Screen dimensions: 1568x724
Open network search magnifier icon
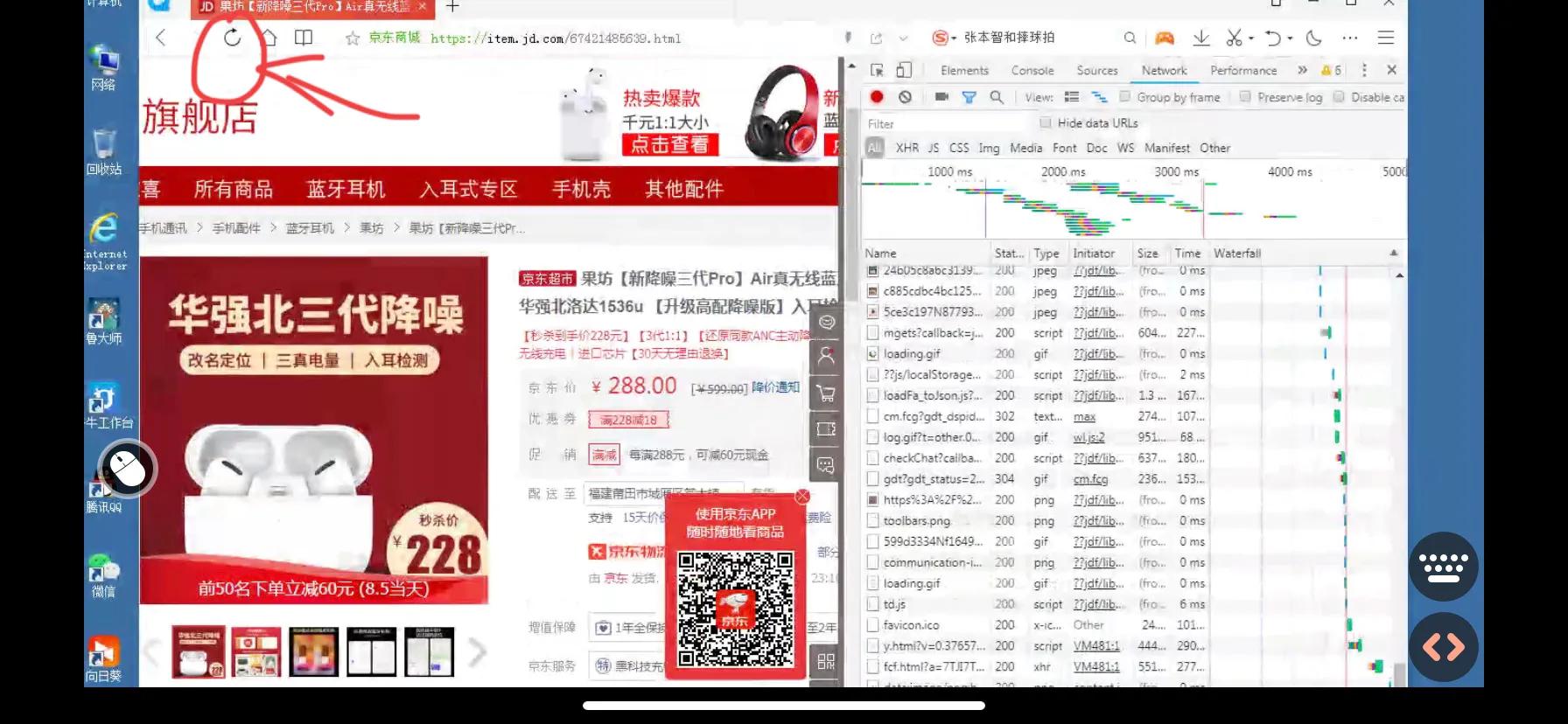(997, 97)
